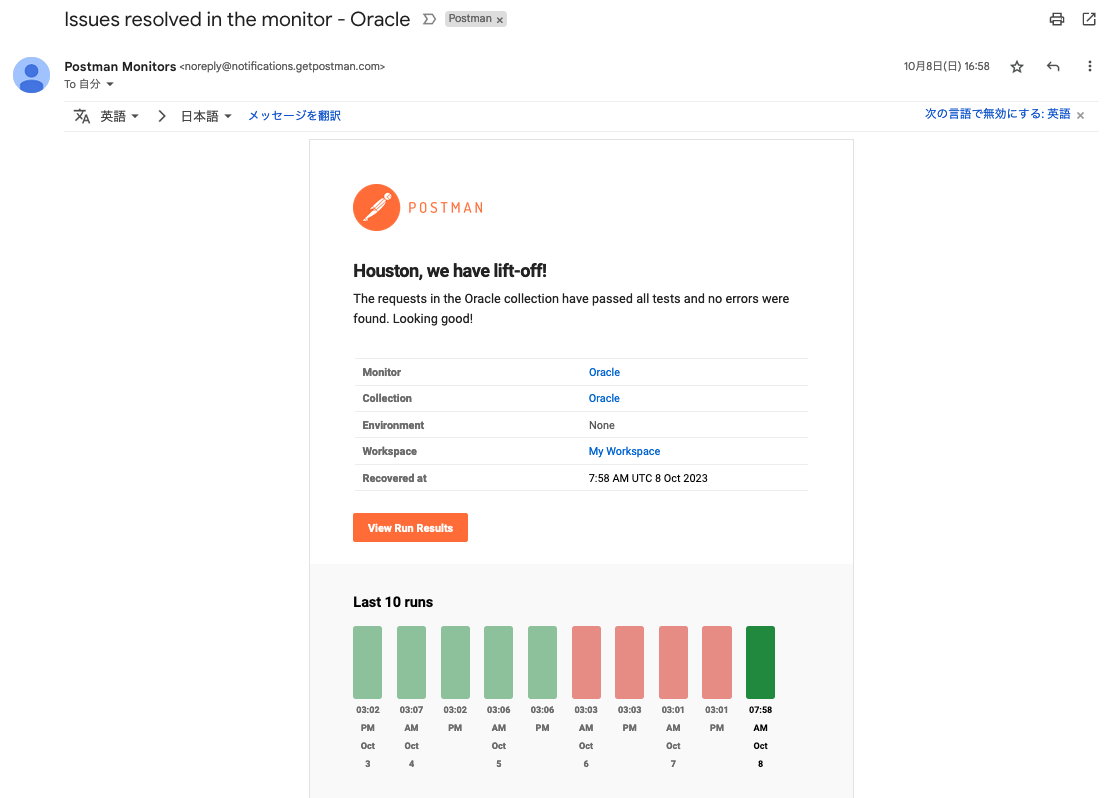
Task: Click the recovered time '7:58 AM UTC 8 Oct 2023'
Action: point(648,478)
